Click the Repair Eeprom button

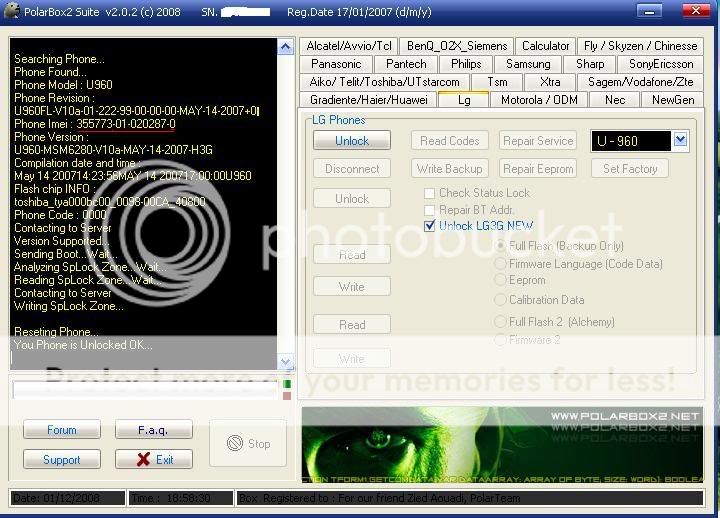538,169
